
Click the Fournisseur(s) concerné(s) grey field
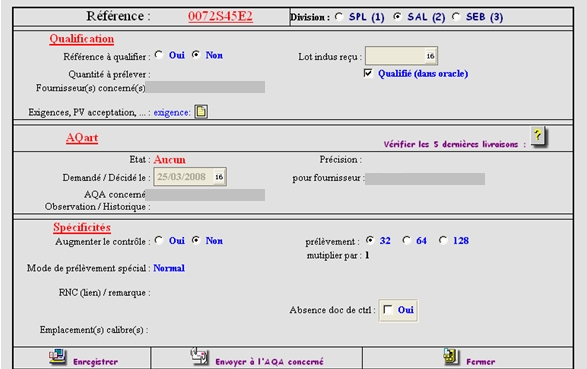205,87
